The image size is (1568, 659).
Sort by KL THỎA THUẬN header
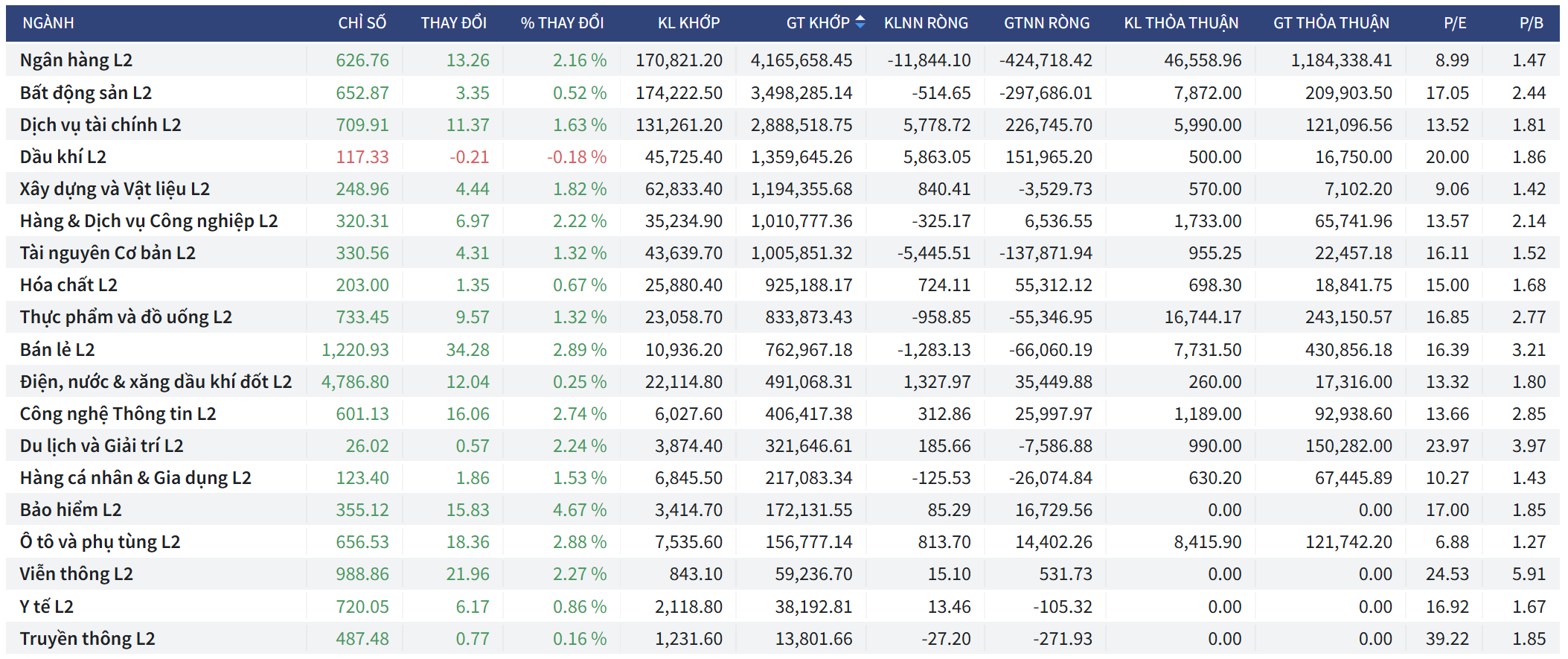(x=1181, y=23)
